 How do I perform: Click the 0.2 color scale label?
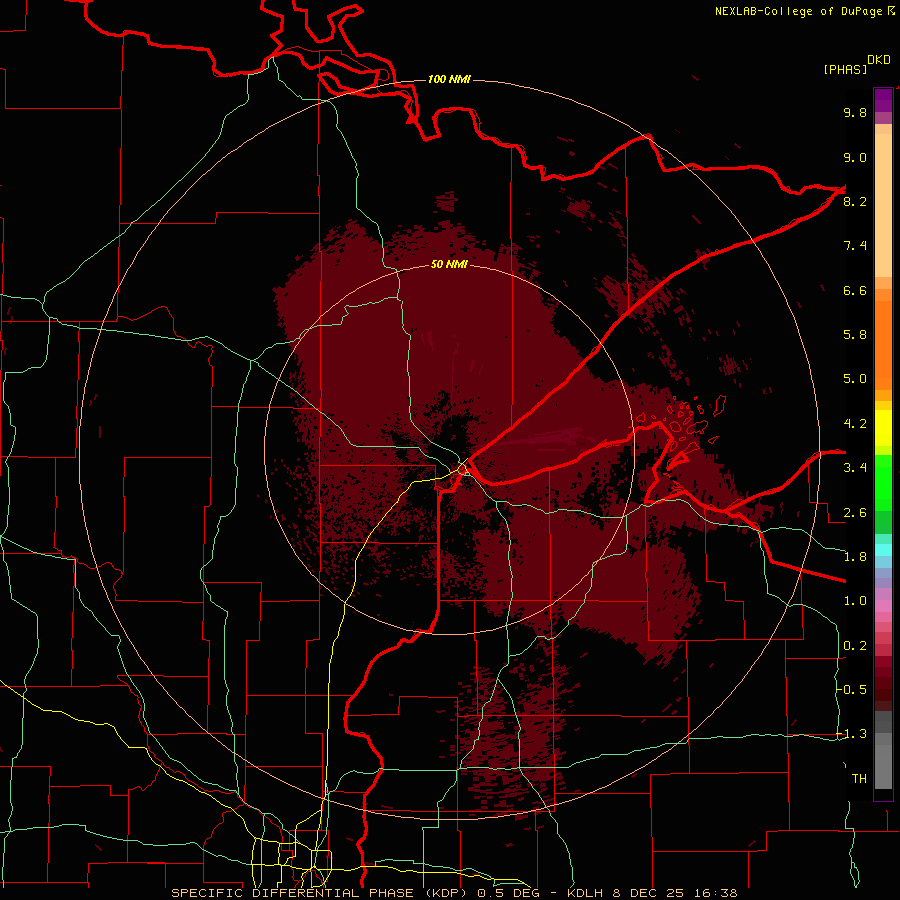click(x=855, y=646)
